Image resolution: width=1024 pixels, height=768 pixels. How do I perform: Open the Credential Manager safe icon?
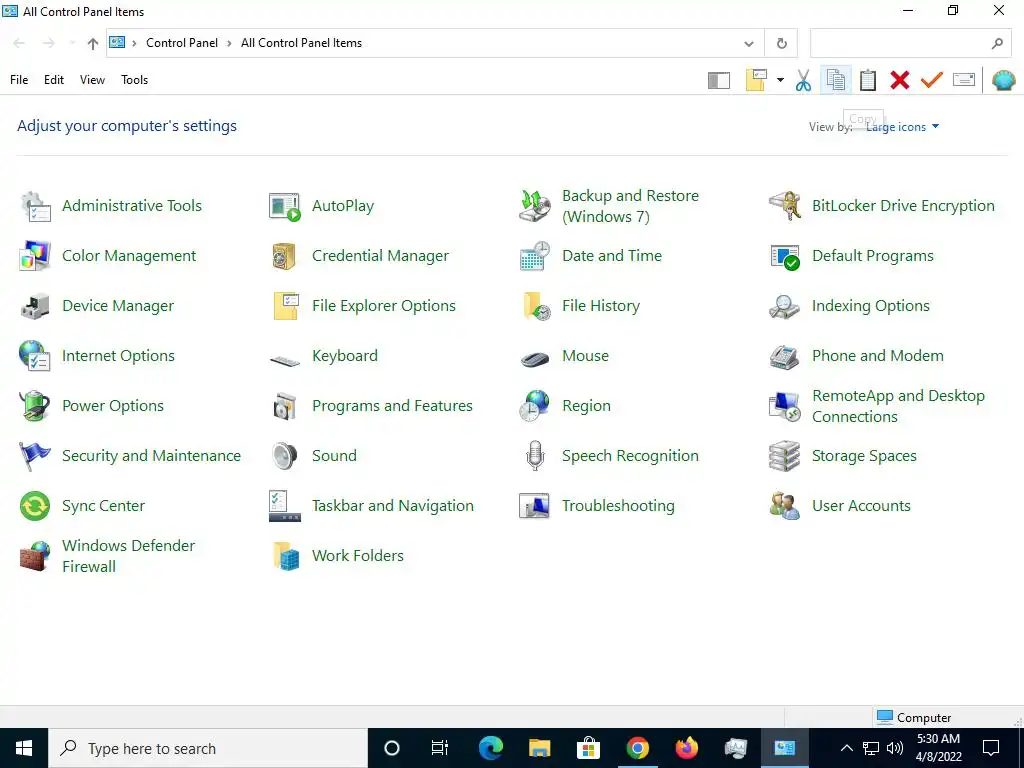coord(285,256)
